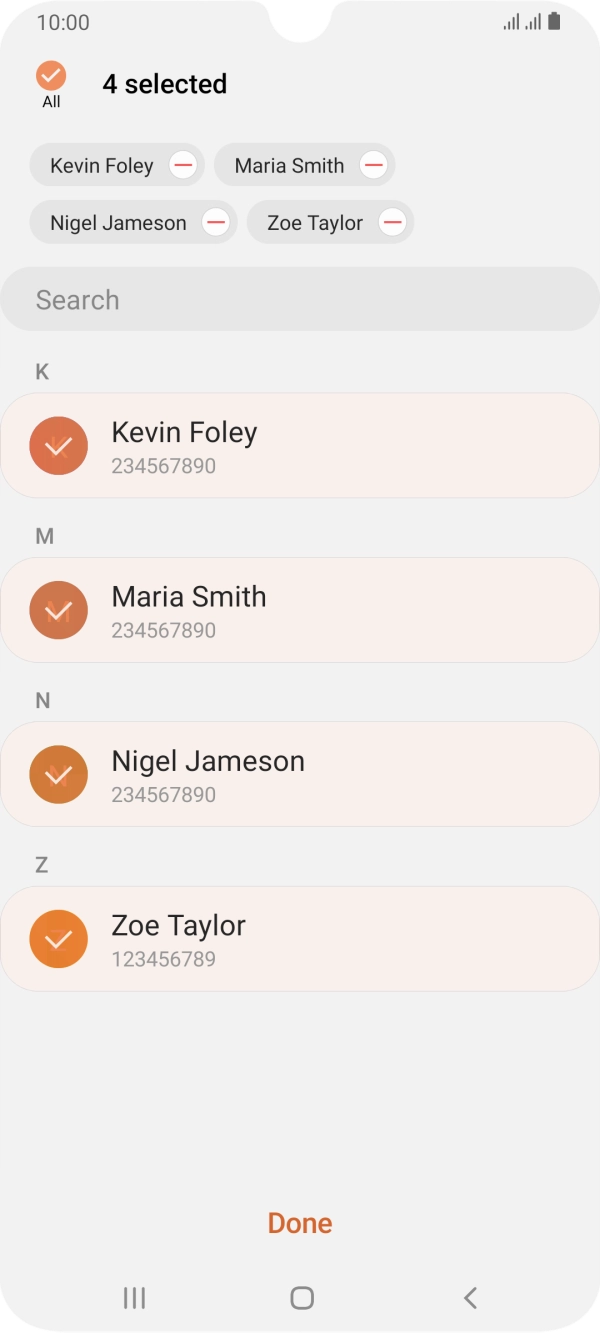Remove Kevin Foley chip with minus icon
Screen dimensions: 600x1333
(x=183, y=165)
